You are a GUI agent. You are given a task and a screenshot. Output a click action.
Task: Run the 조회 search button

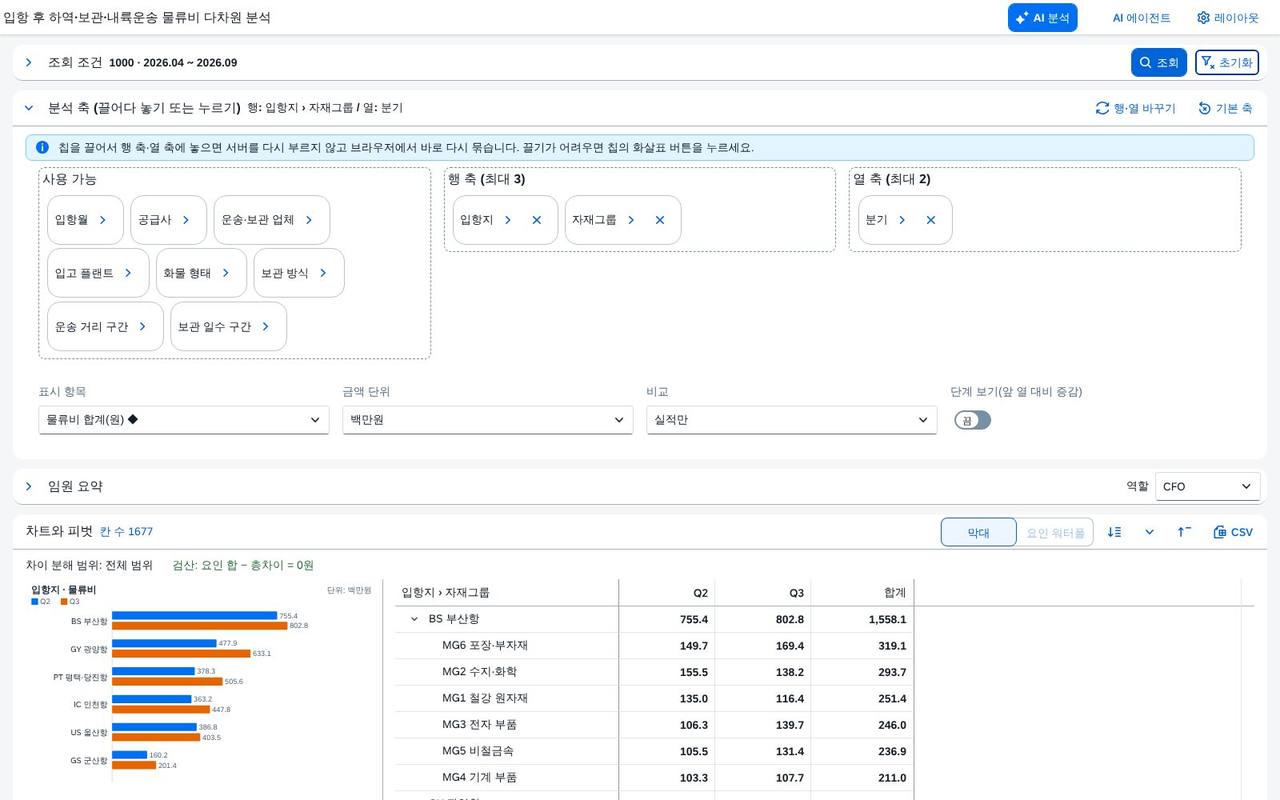click(x=1159, y=62)
